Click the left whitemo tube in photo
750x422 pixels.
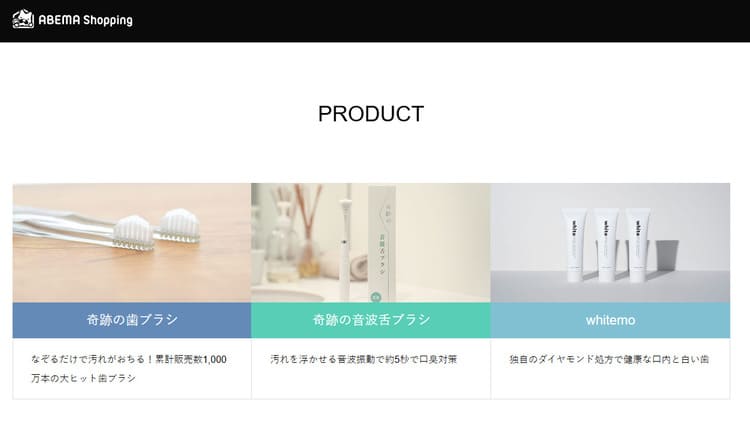click(x=574, y=245)
